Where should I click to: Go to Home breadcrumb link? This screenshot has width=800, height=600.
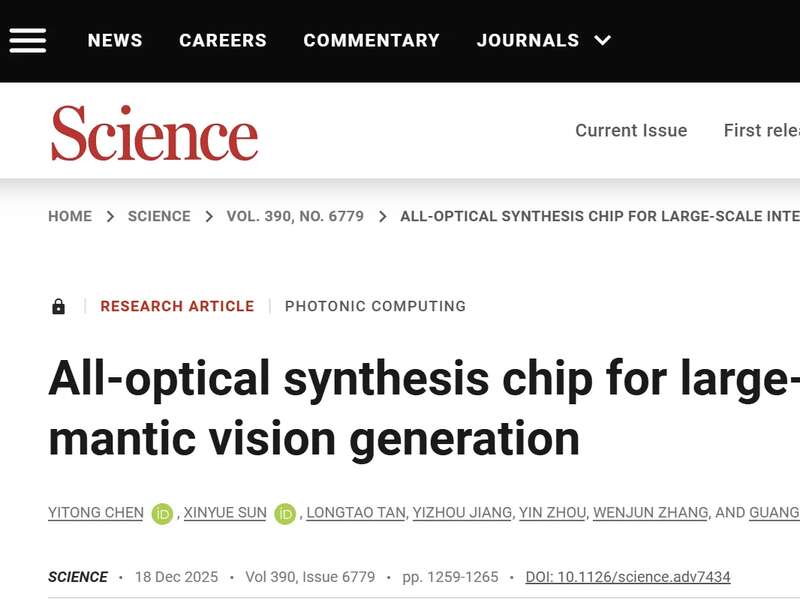(x=70, y=216)
